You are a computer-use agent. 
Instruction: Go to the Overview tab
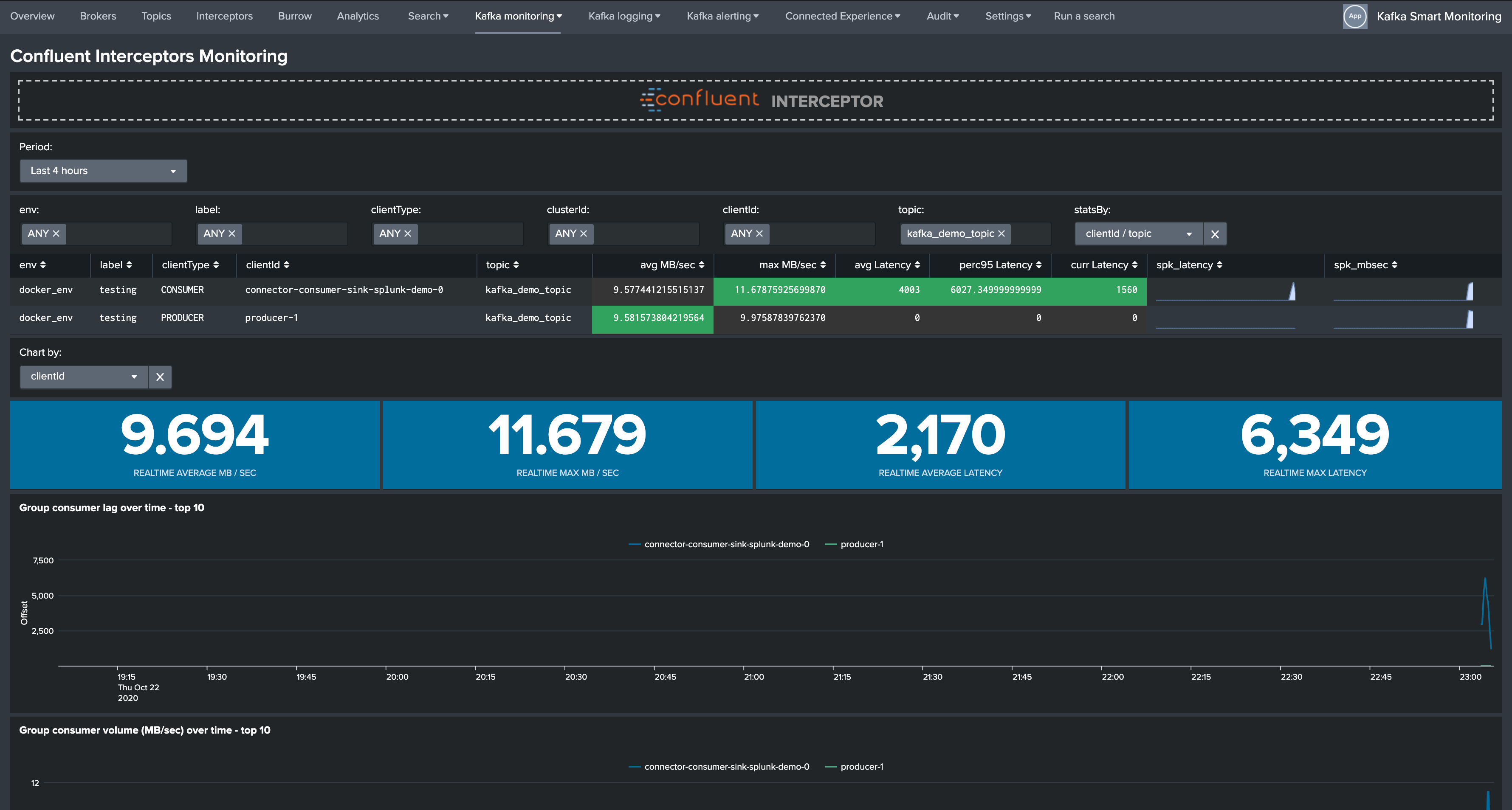coord(32,17)
